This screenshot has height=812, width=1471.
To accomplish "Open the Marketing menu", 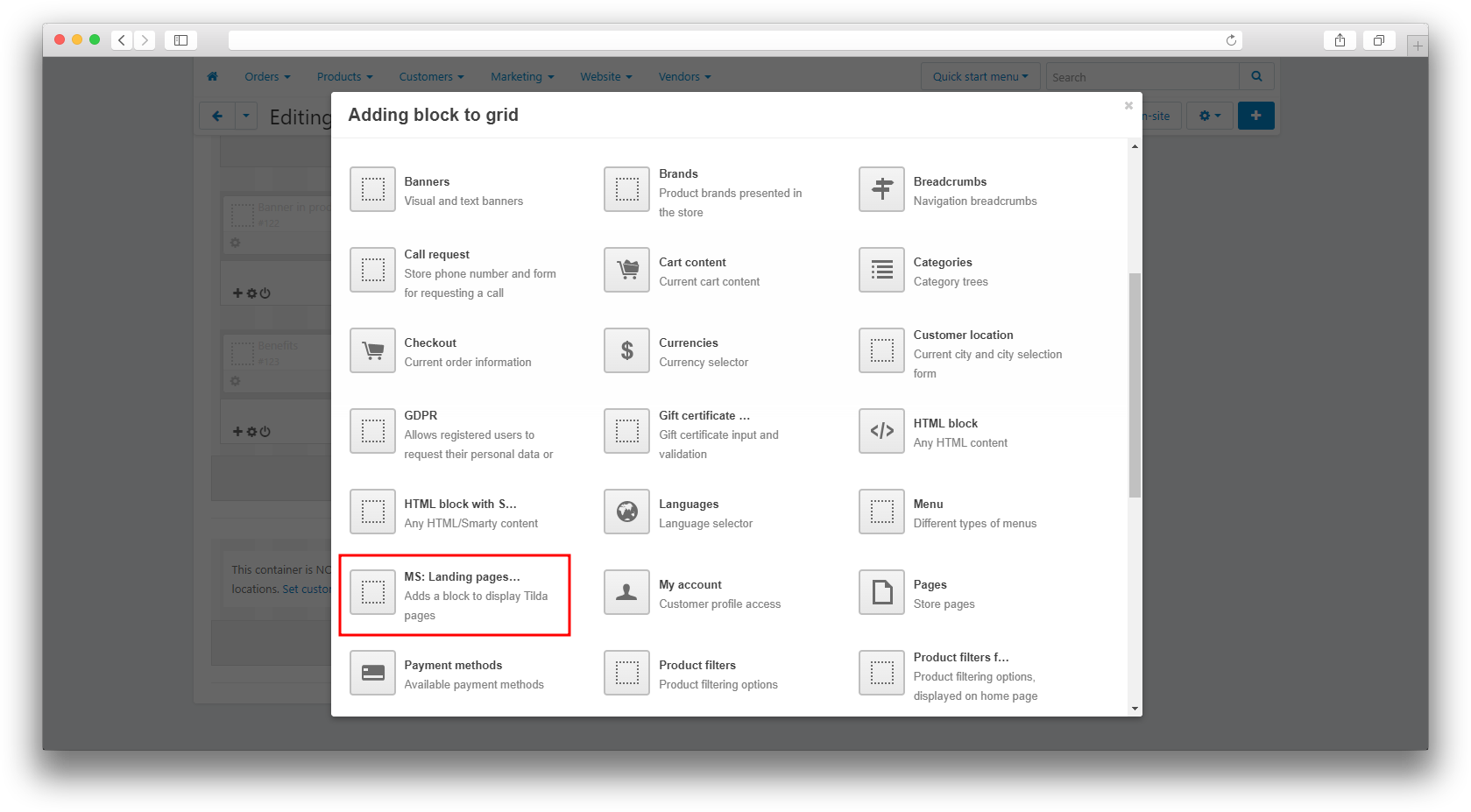I will 522,77.
